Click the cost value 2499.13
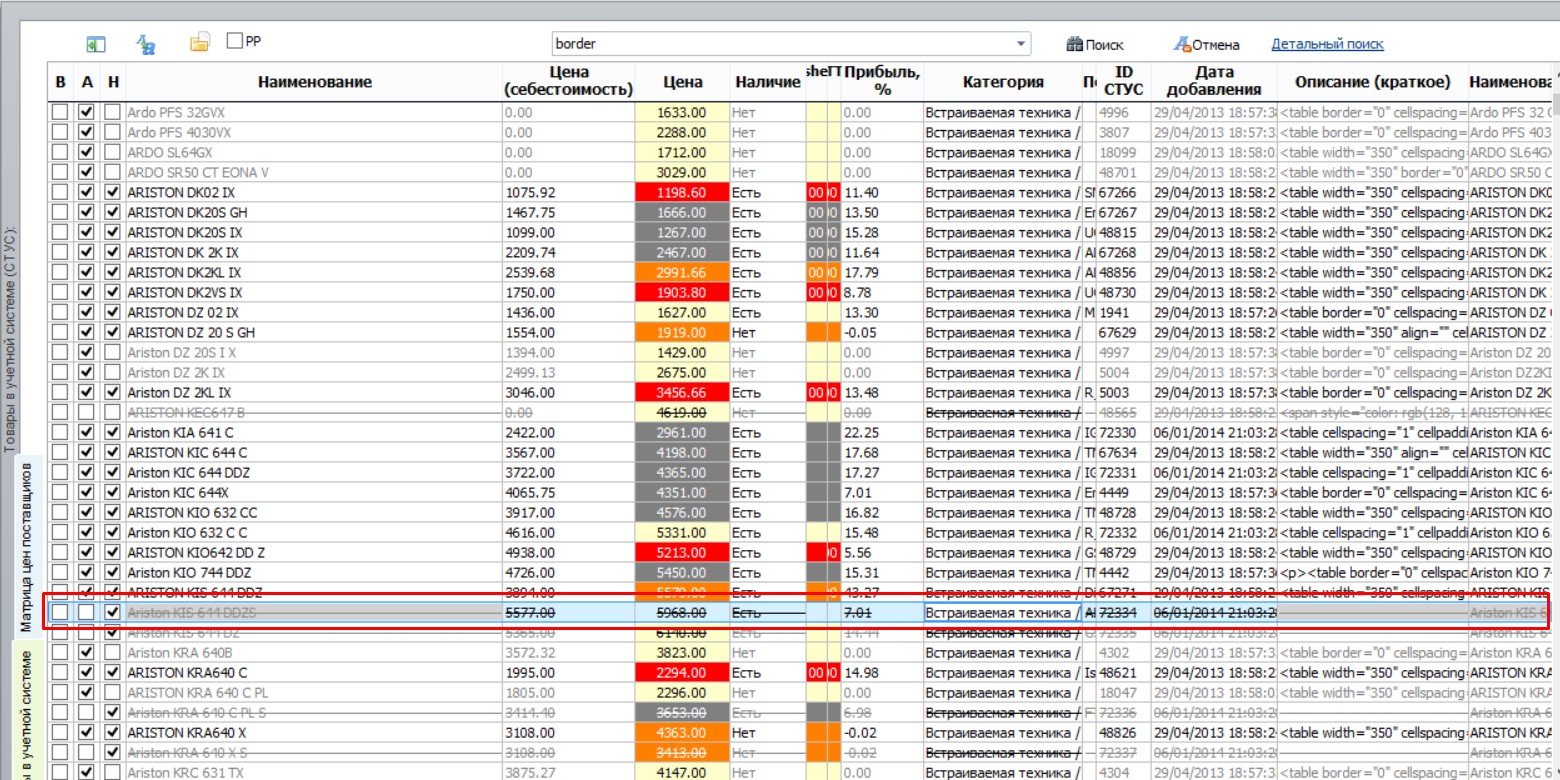The image size is (1560, 780). tap(569, 373)
